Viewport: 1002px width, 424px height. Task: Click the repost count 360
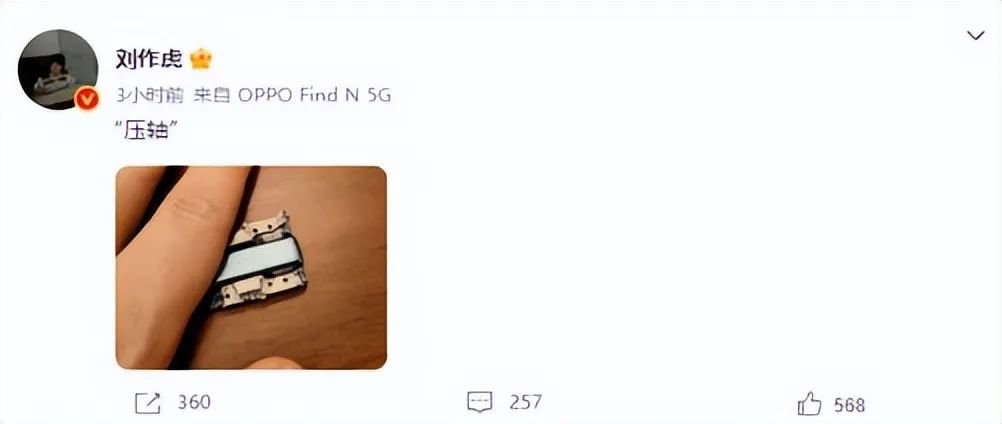coord(194,402)
